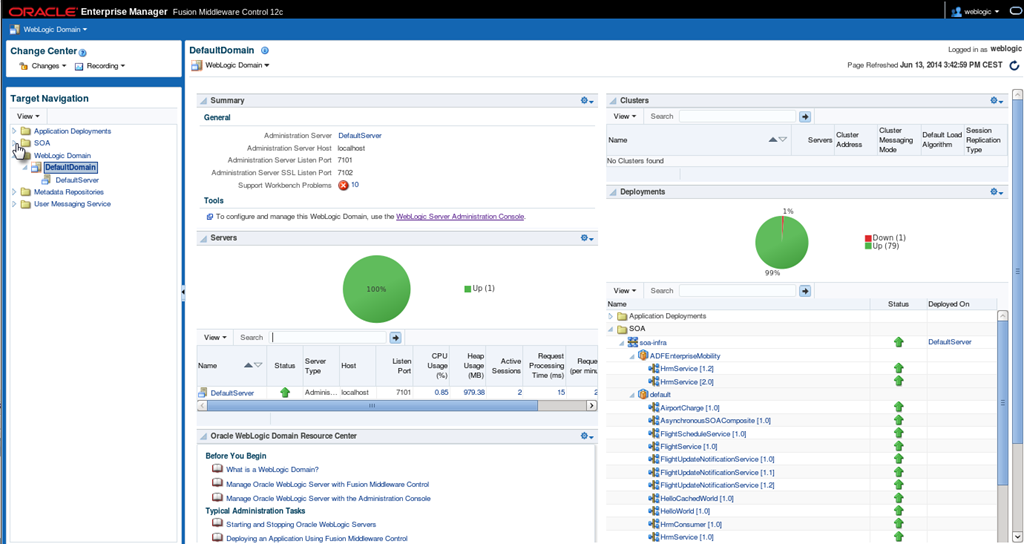Screen dimensions: 1024x544
Task: Collapse the Summary panel
Action: click(x=203, y=101)
